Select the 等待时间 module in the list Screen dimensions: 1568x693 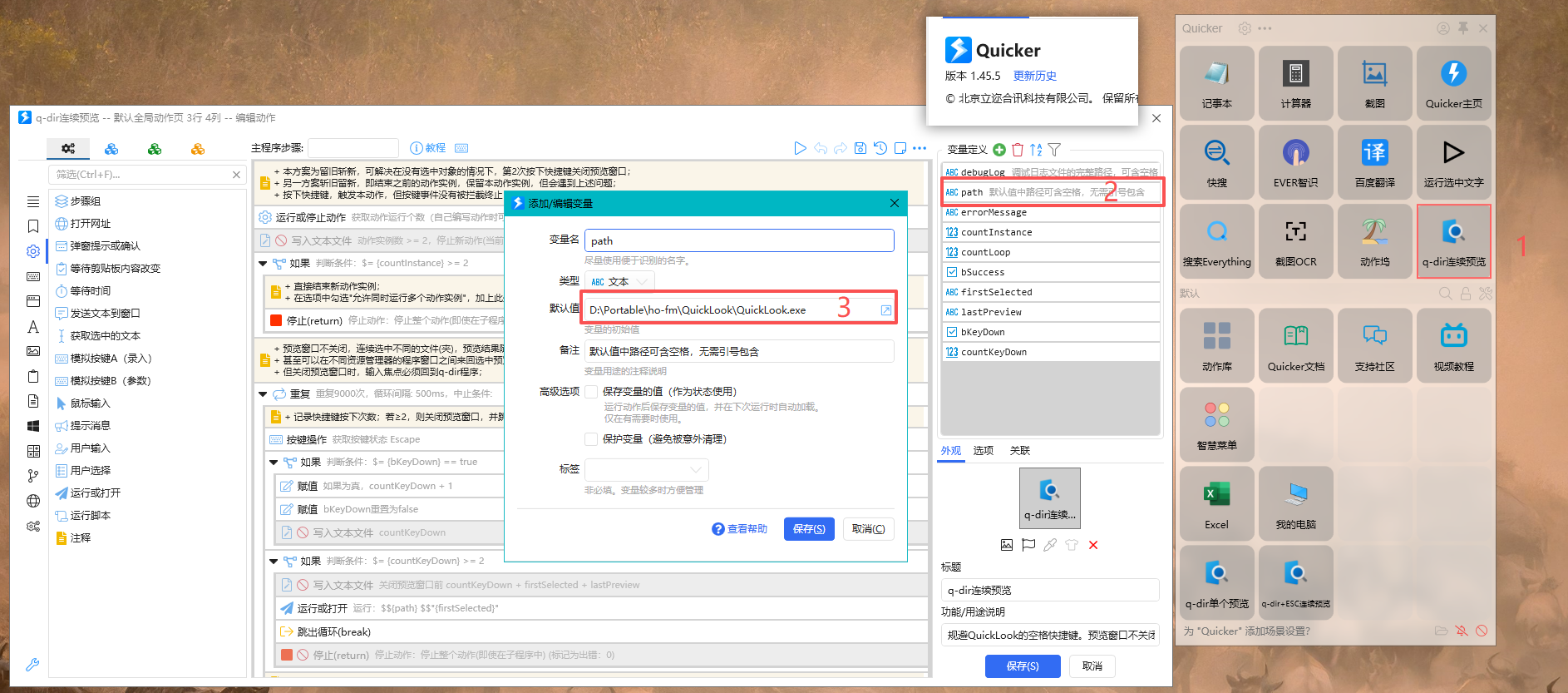(x=82, y=291)
